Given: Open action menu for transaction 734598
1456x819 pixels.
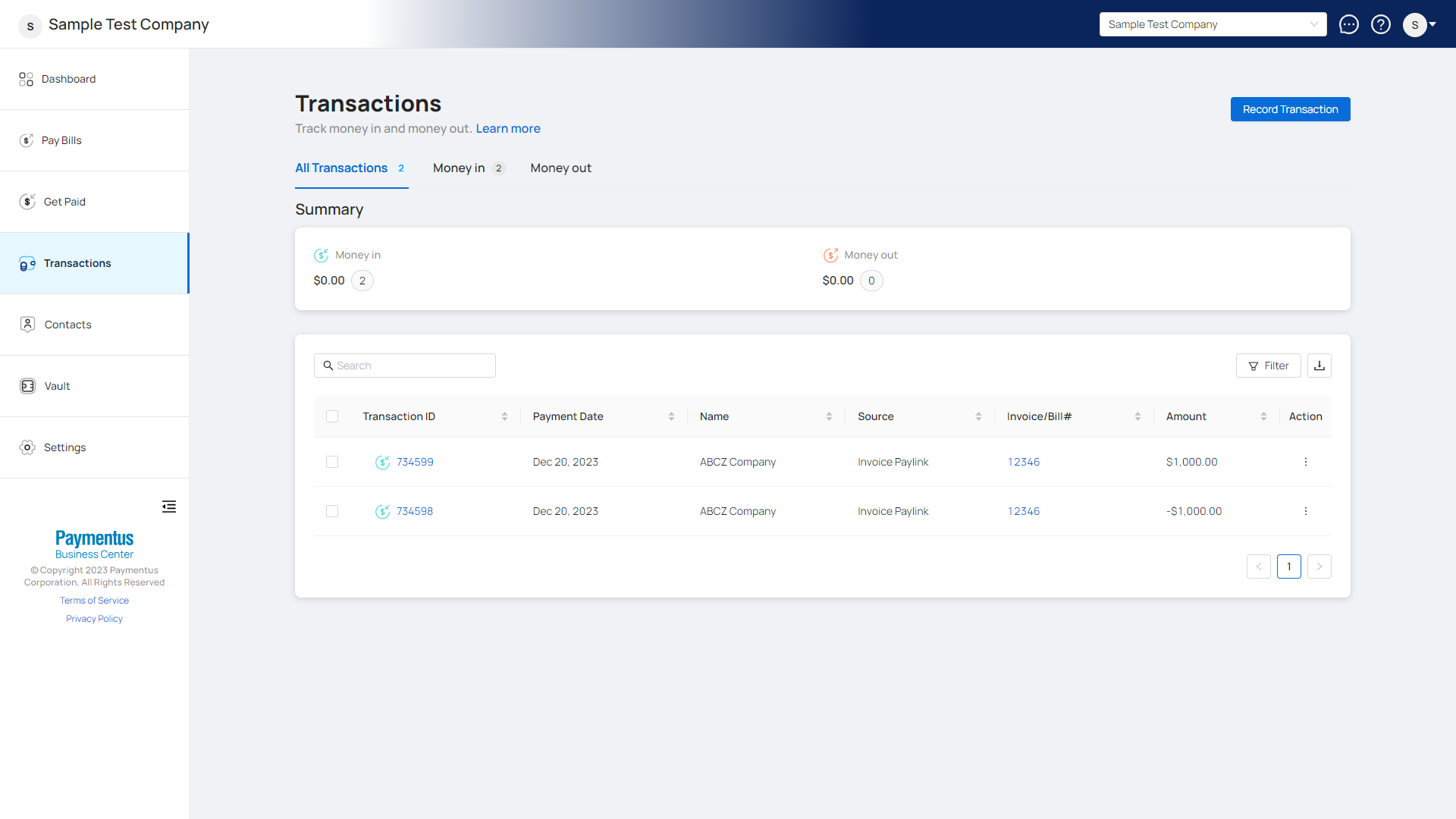Looking at the screenshot, I should (1305, 511).
